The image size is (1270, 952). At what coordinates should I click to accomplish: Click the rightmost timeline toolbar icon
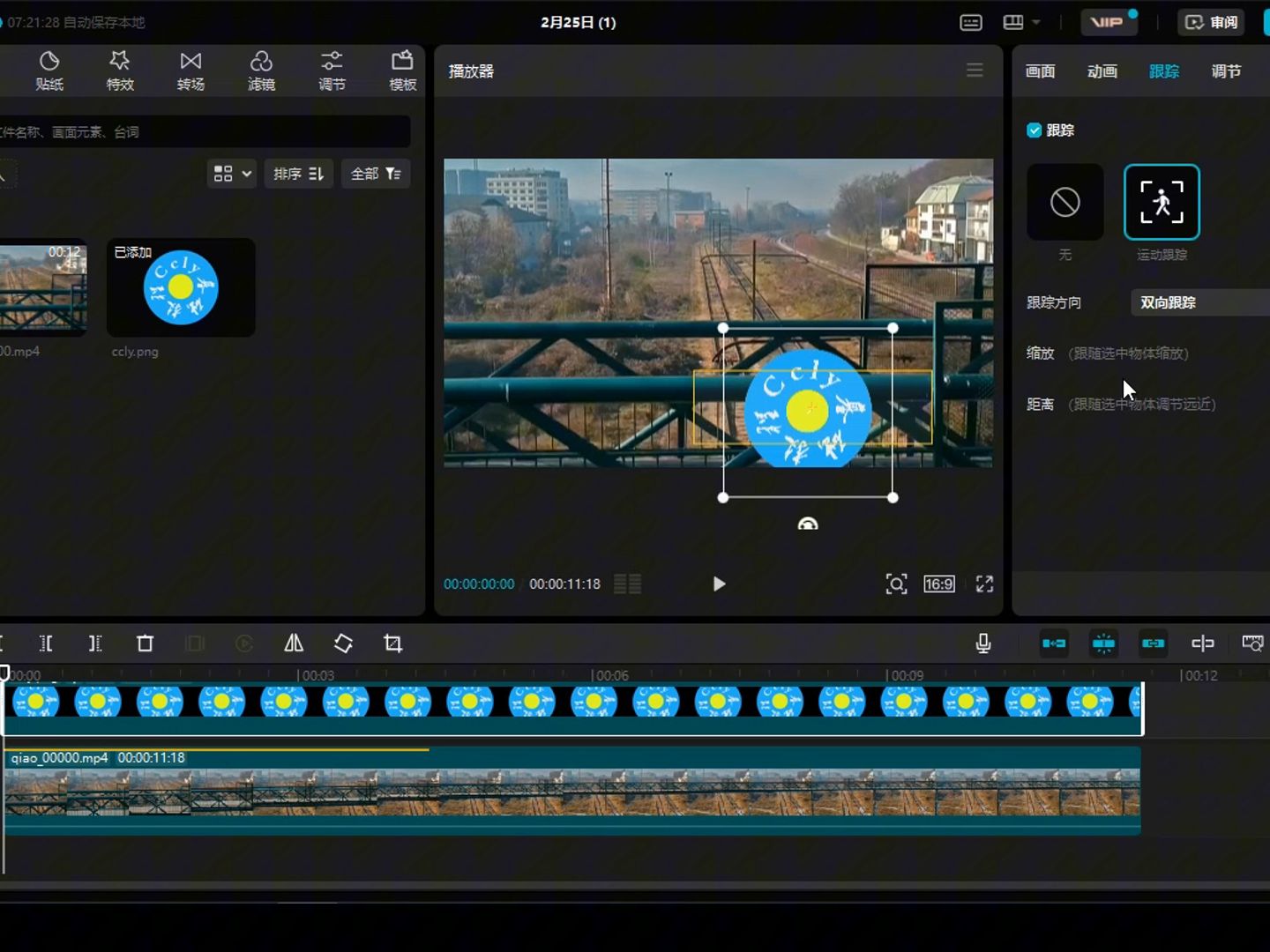(x=1252, y=643)
